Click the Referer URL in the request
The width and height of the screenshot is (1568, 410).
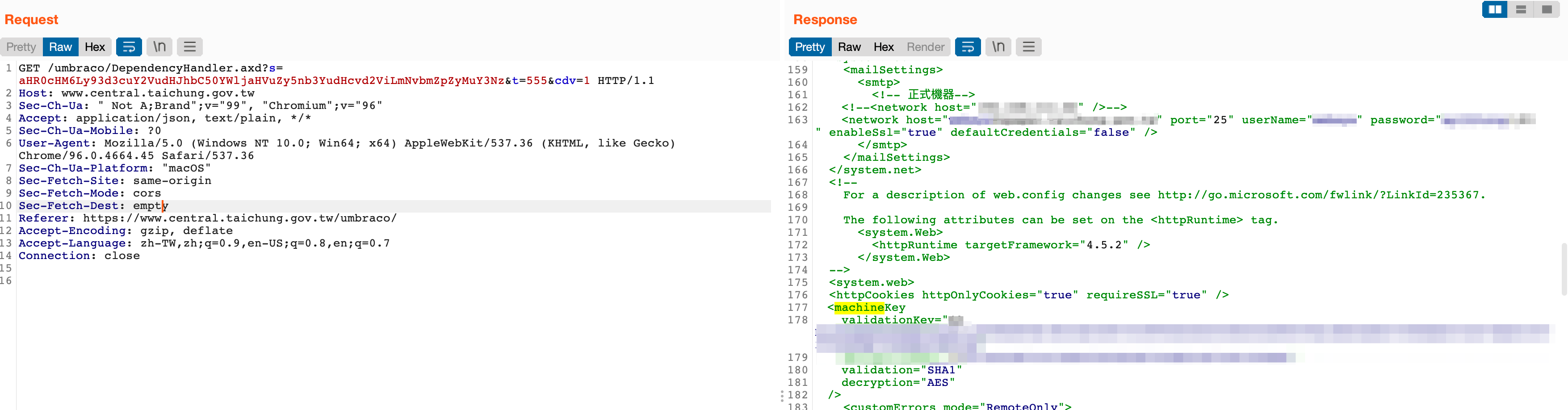240,218
